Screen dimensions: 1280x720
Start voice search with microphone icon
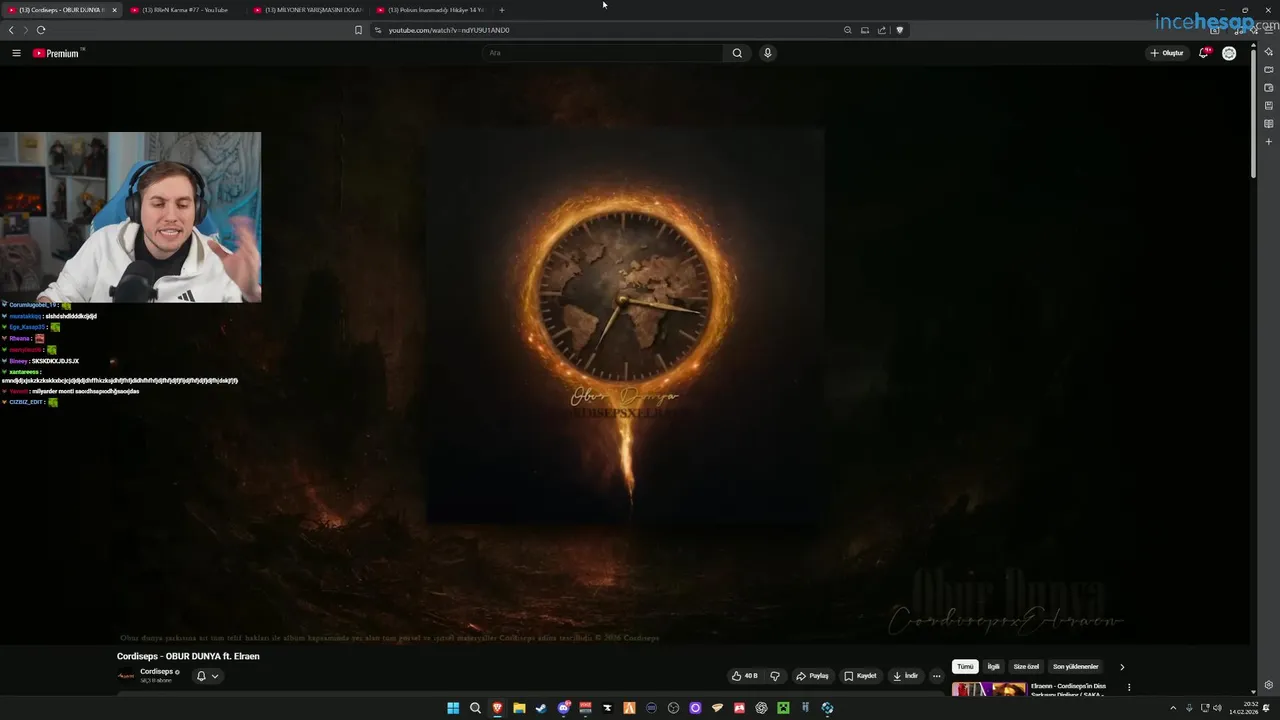click(x=767, y=53)
